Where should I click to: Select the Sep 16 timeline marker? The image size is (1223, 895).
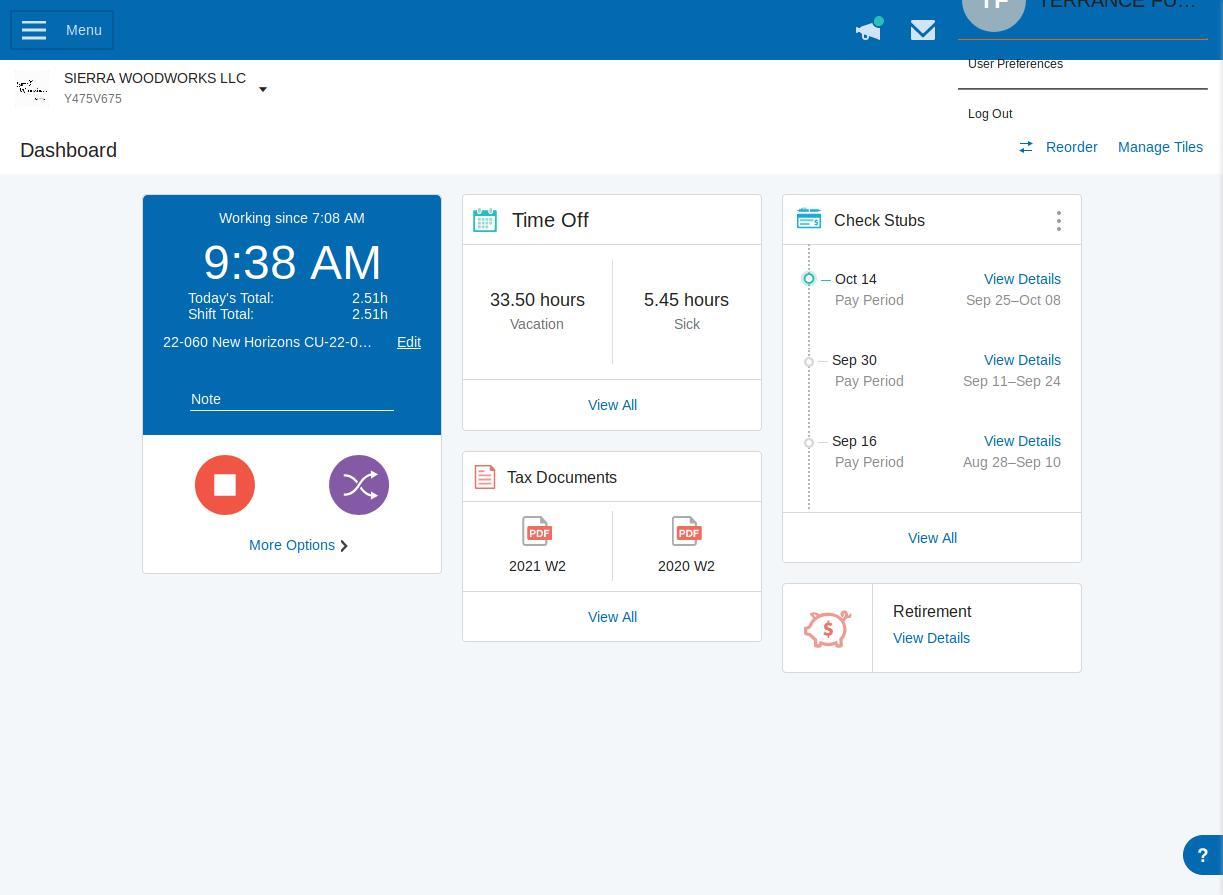808,443
